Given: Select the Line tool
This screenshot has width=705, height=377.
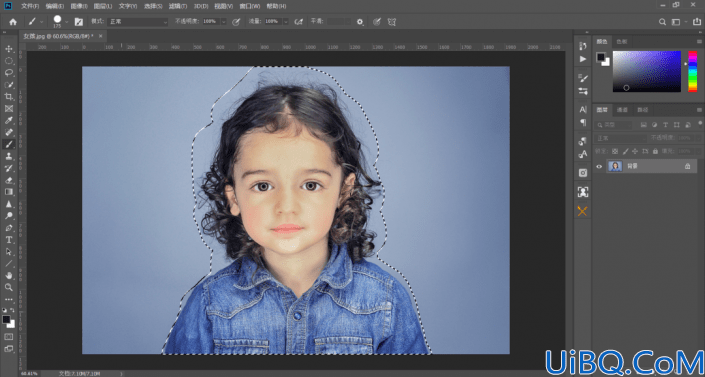Looking at the screenshot, I should (x=9, y=263).
